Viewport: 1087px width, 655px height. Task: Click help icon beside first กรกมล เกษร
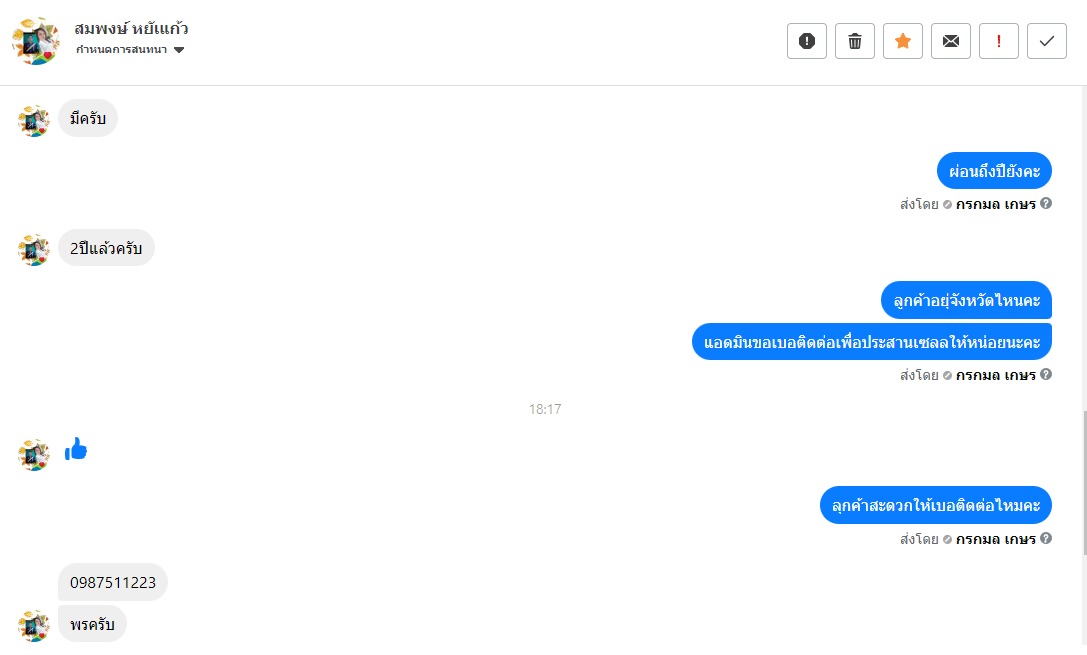point(1046,203)
